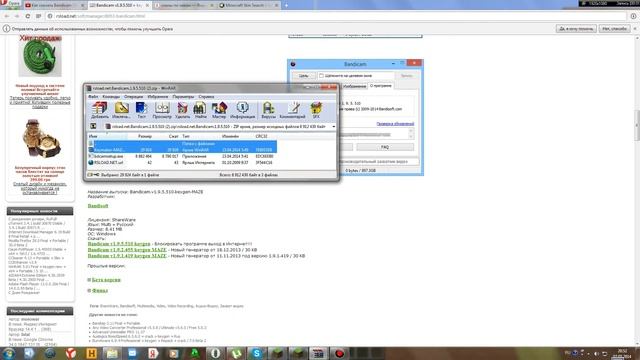Click the WinRAR Comment (Комментарий) icon
640x360 pixels.
(293, 110)
